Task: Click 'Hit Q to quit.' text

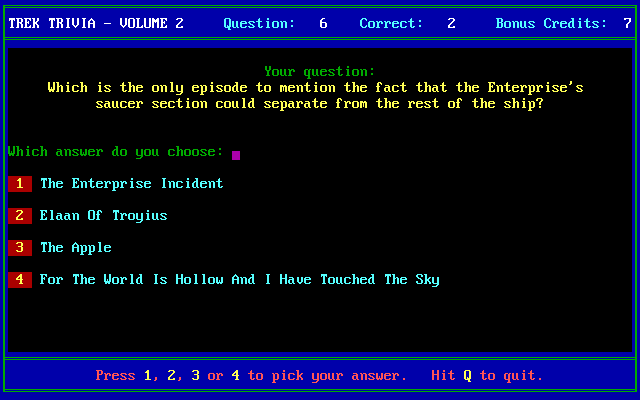Action: (487, 376)
